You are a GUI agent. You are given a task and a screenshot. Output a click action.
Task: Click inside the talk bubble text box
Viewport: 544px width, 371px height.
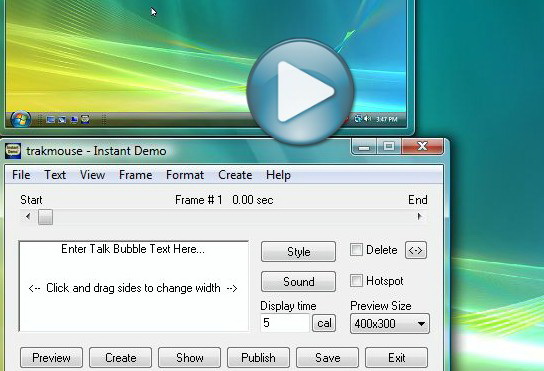coord(134,286)
